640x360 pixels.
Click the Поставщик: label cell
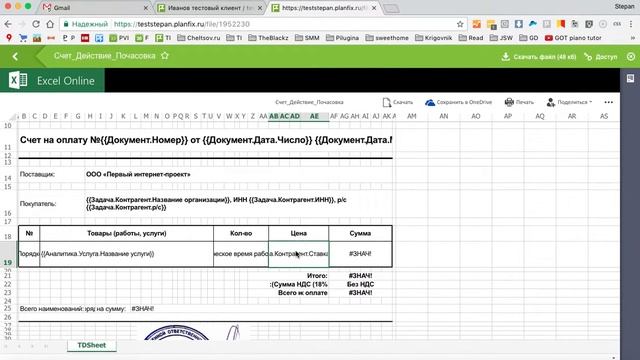[x=51, y=174]
